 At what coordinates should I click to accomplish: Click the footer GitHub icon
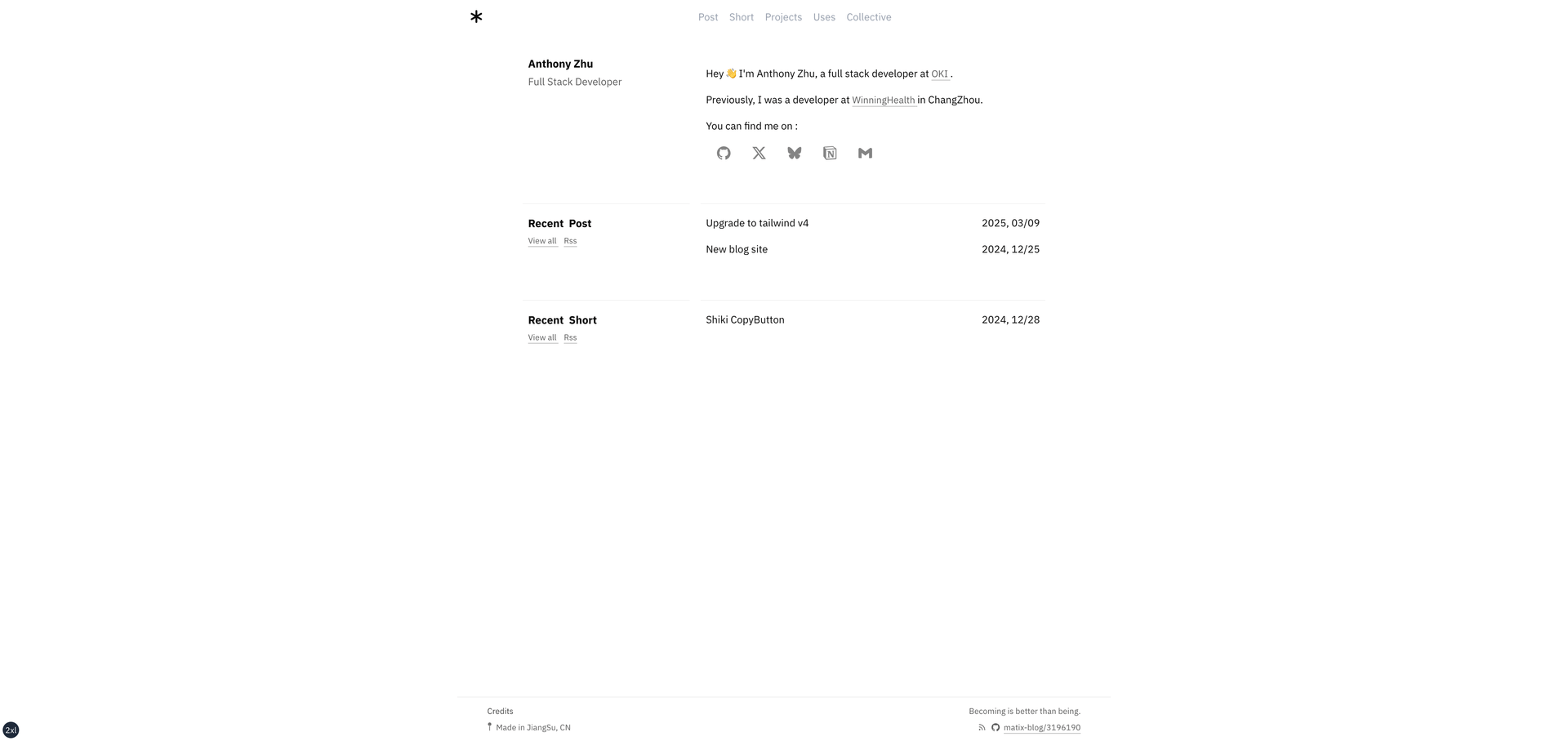click(996, 727)
